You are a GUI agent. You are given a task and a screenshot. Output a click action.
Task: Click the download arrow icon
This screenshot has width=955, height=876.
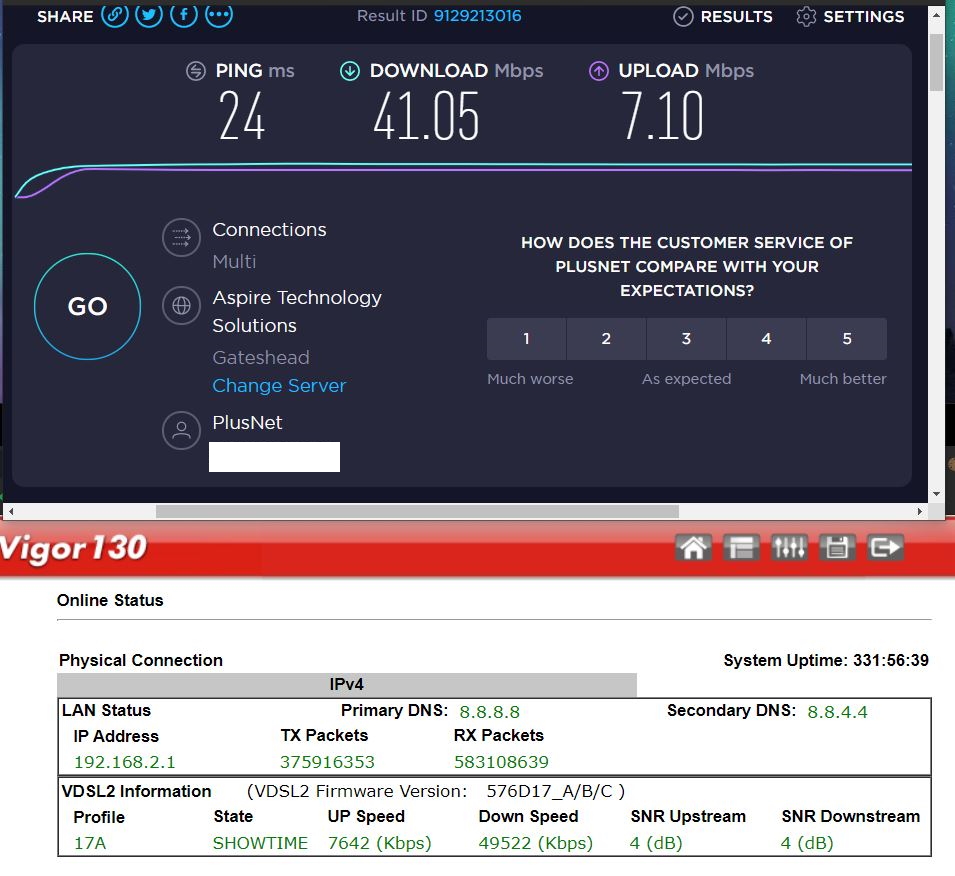point(350,71)
